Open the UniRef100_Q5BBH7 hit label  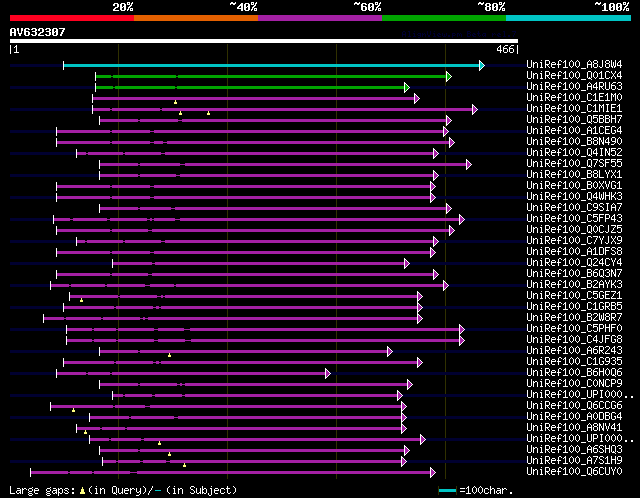tap(574, 120)
